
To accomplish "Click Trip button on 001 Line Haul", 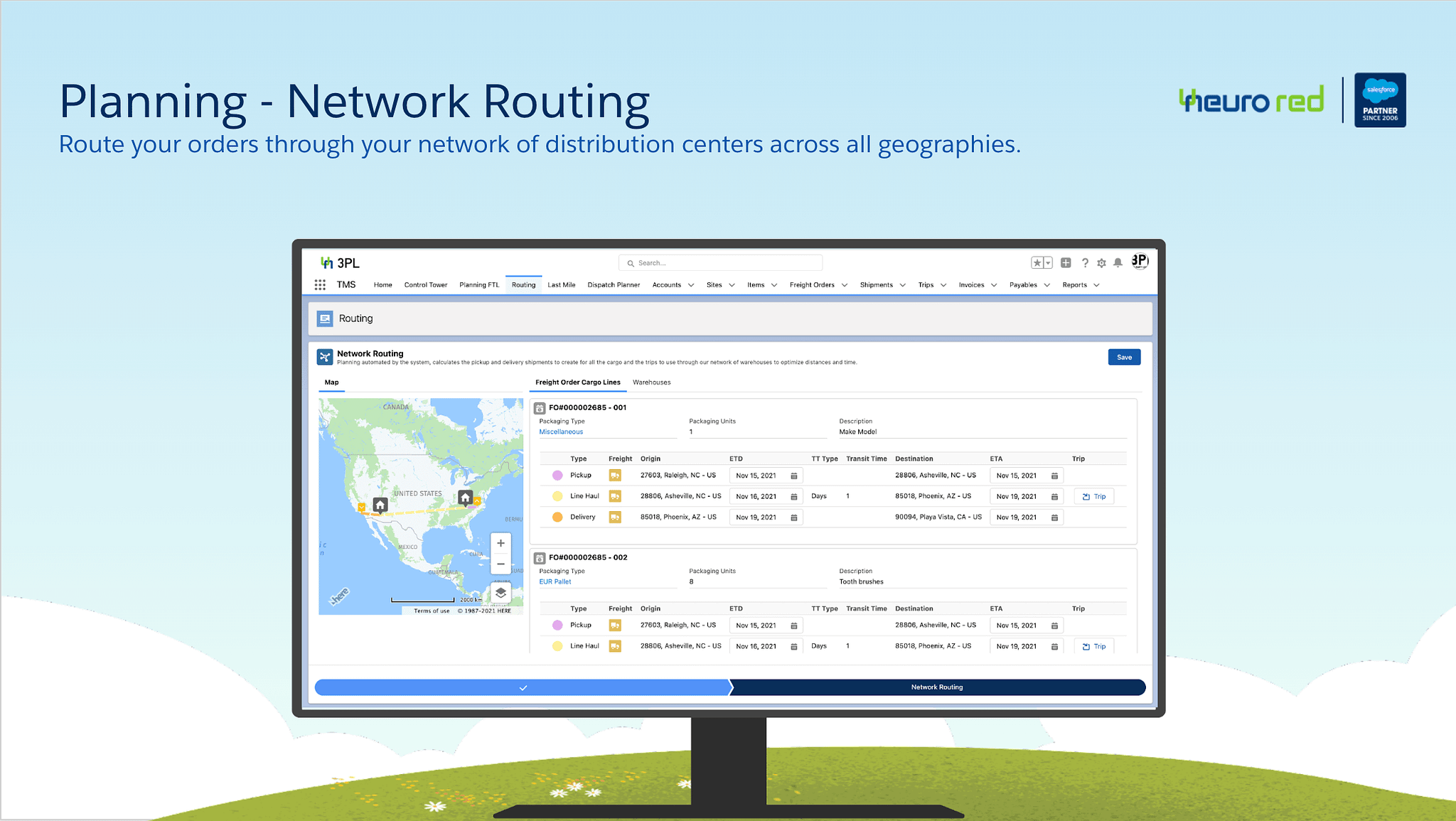I will [x=1094, y=497].
